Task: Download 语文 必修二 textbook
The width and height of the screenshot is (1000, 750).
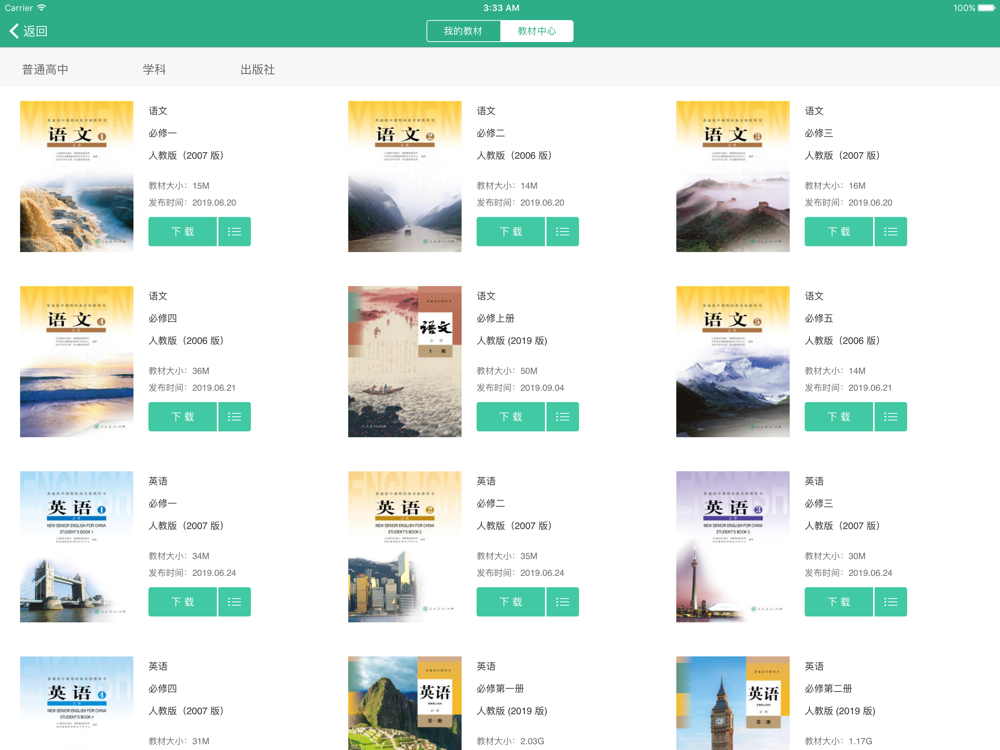Action: click(x=511, y=232)
